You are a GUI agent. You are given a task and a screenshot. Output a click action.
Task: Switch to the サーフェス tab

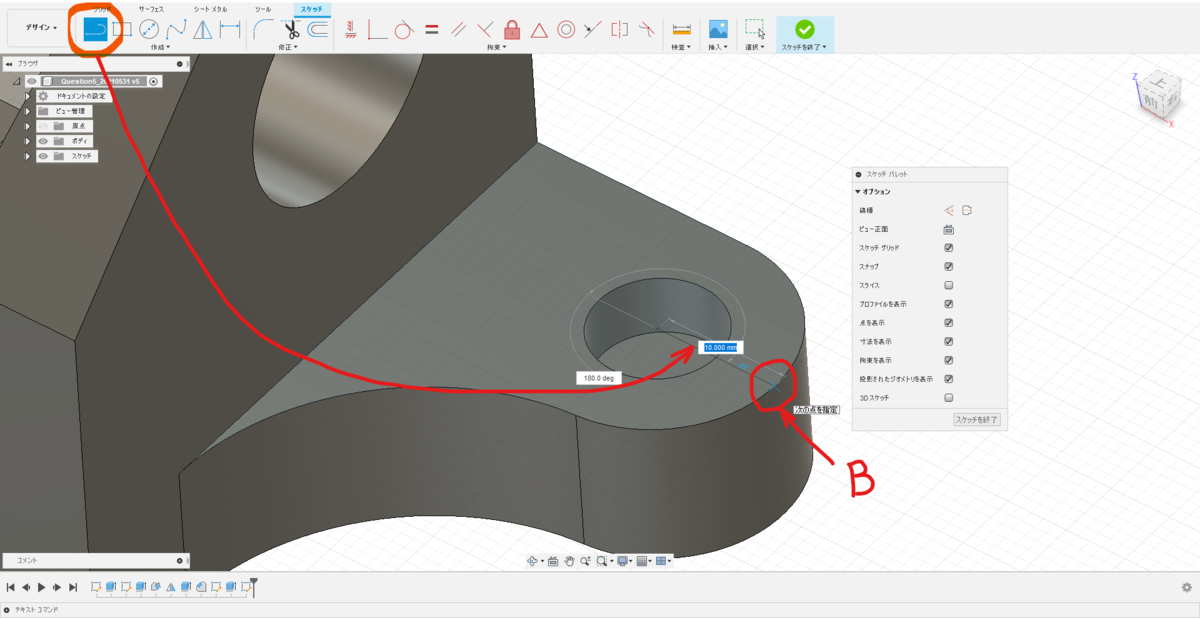tap(151, 8)
